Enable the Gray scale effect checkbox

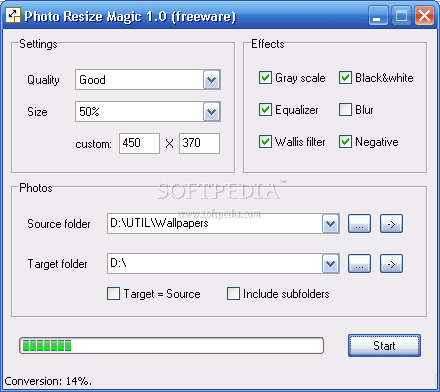(x=265, y=78)
